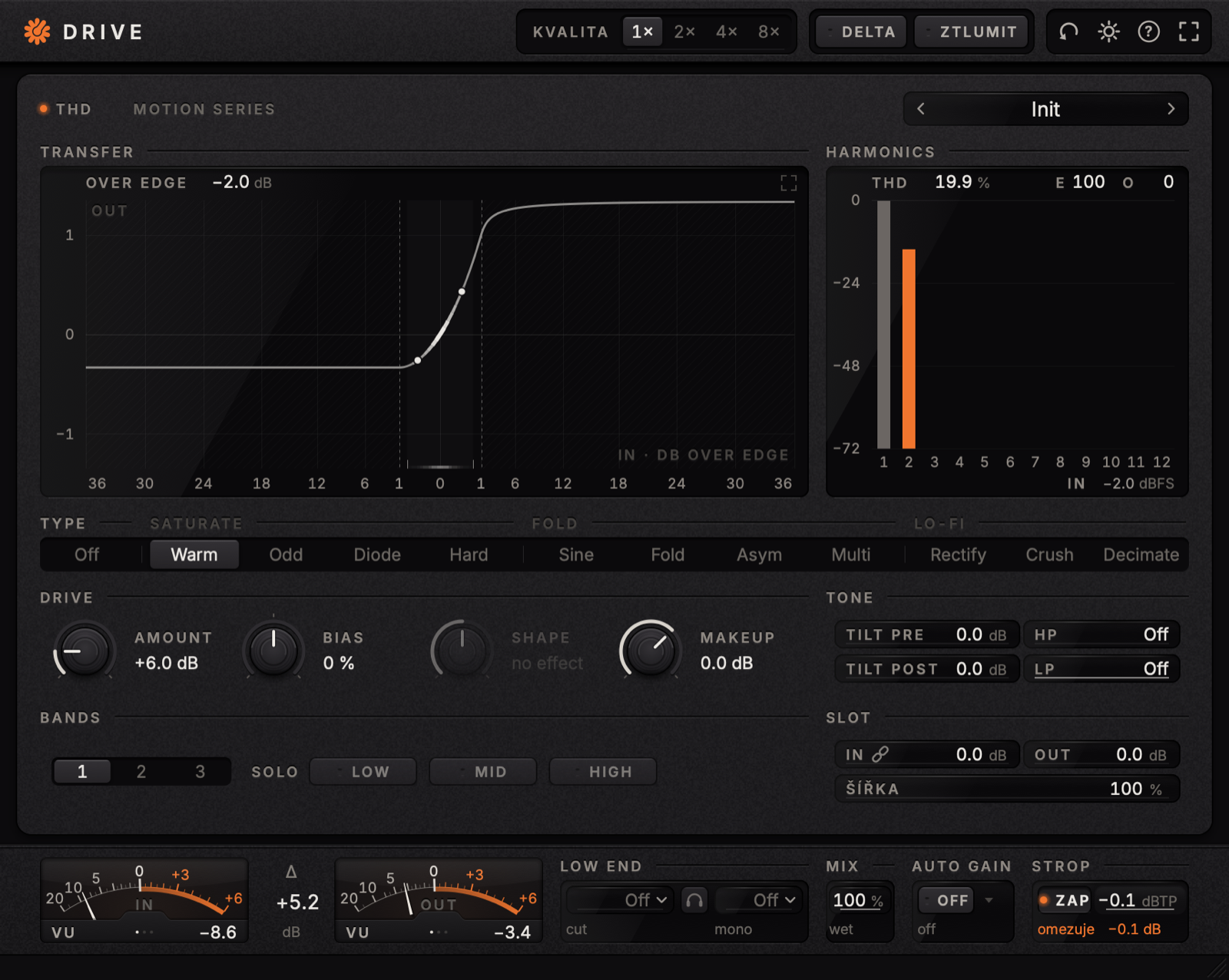Viewport: 1229px width, 980px height.
Task: Open the Init preset menu
Action: 1045,109
